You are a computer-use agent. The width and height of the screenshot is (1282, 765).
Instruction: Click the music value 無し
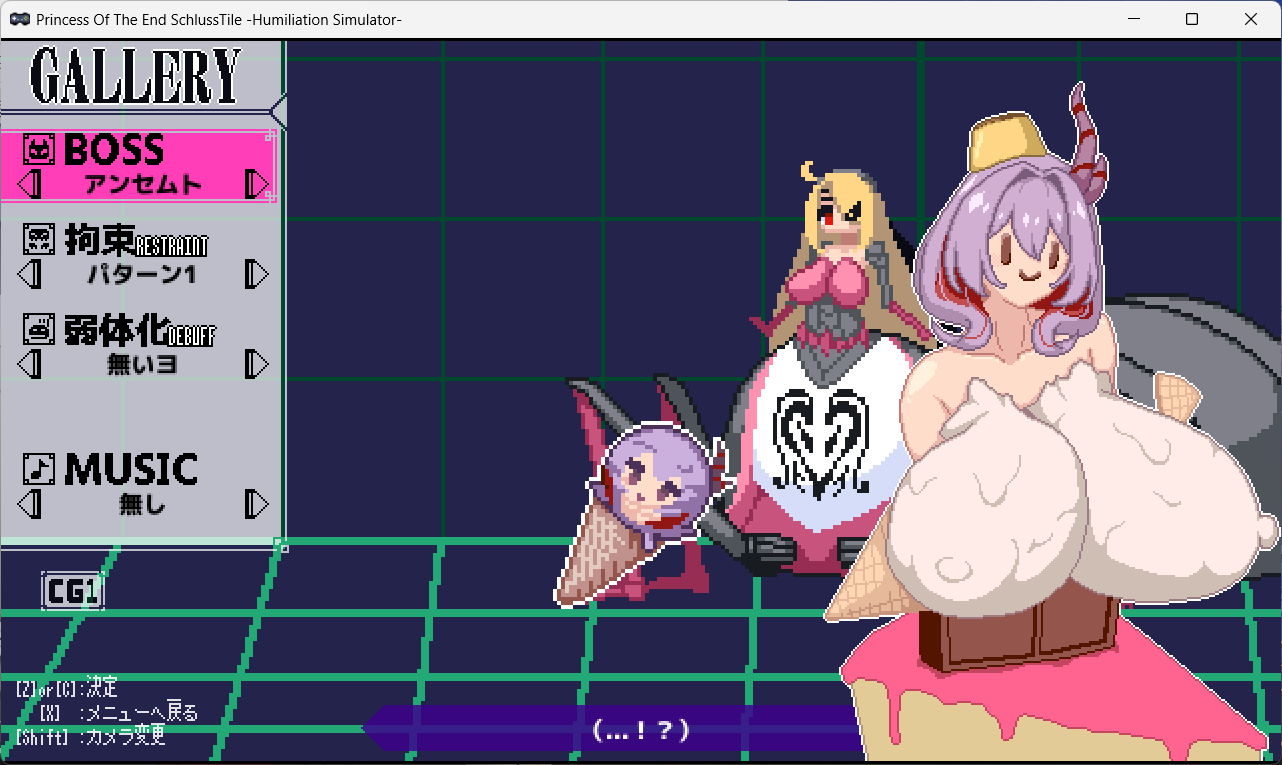coord(142,504)
